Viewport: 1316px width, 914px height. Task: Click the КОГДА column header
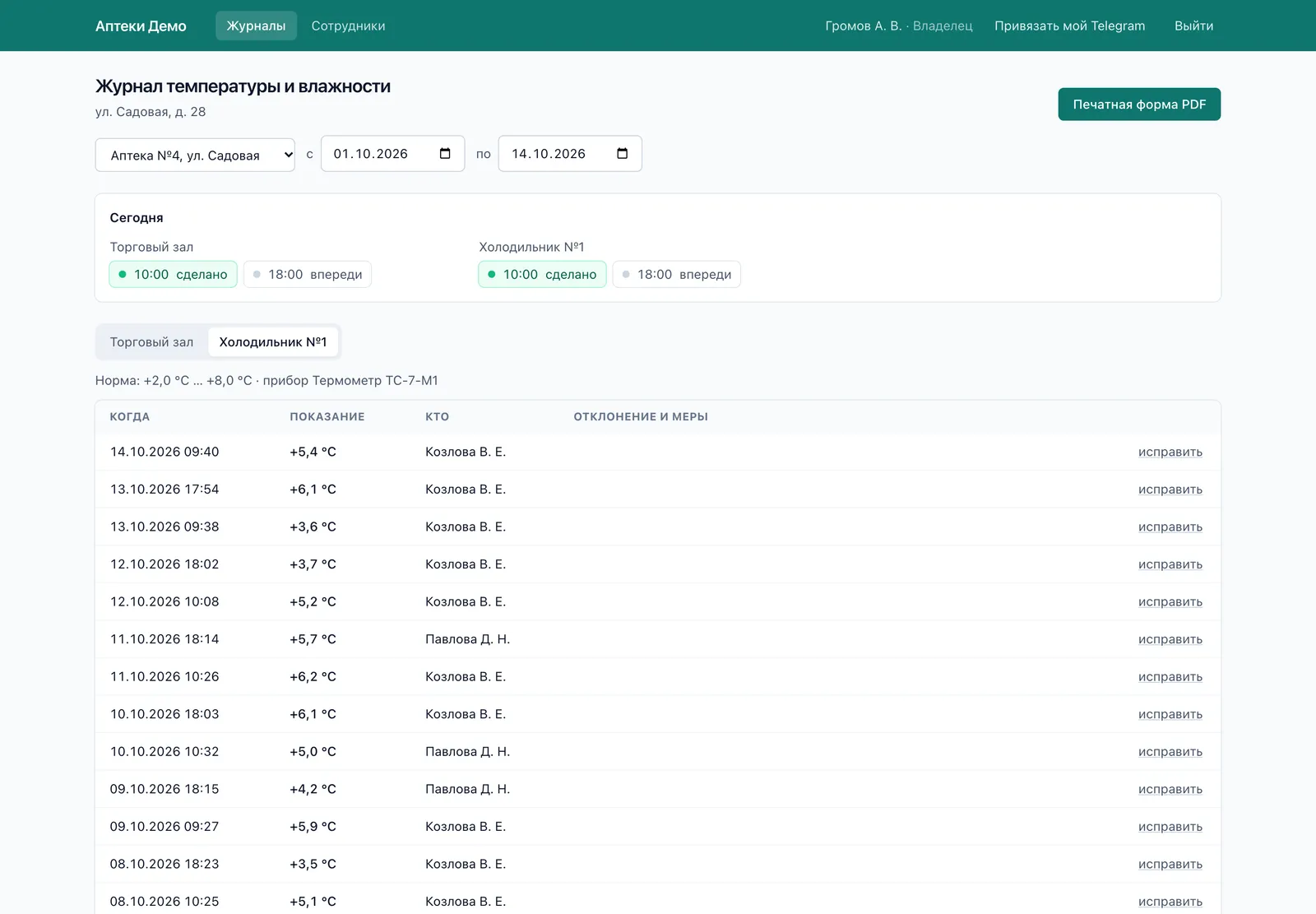point(130,416)
